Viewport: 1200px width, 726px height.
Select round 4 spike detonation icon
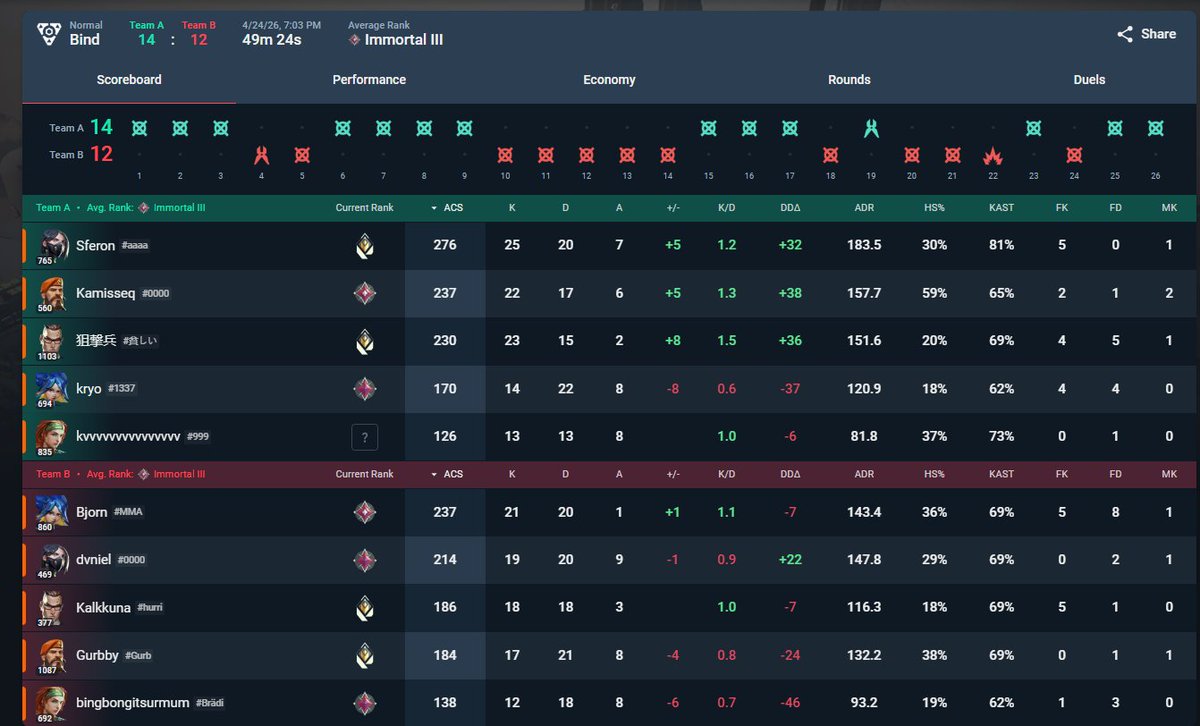coord(261,155)
